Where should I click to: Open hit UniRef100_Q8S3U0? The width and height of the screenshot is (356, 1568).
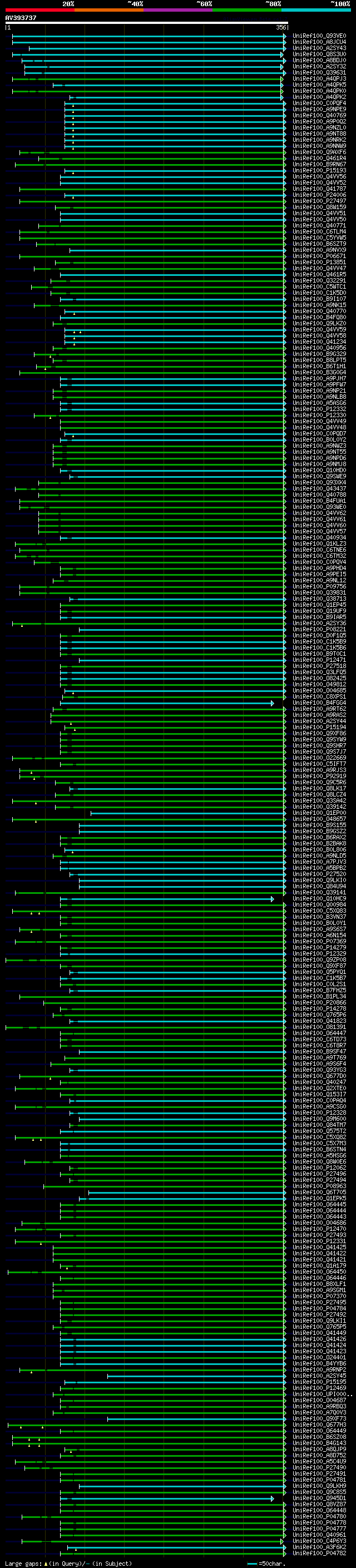(x=319, y=54)
